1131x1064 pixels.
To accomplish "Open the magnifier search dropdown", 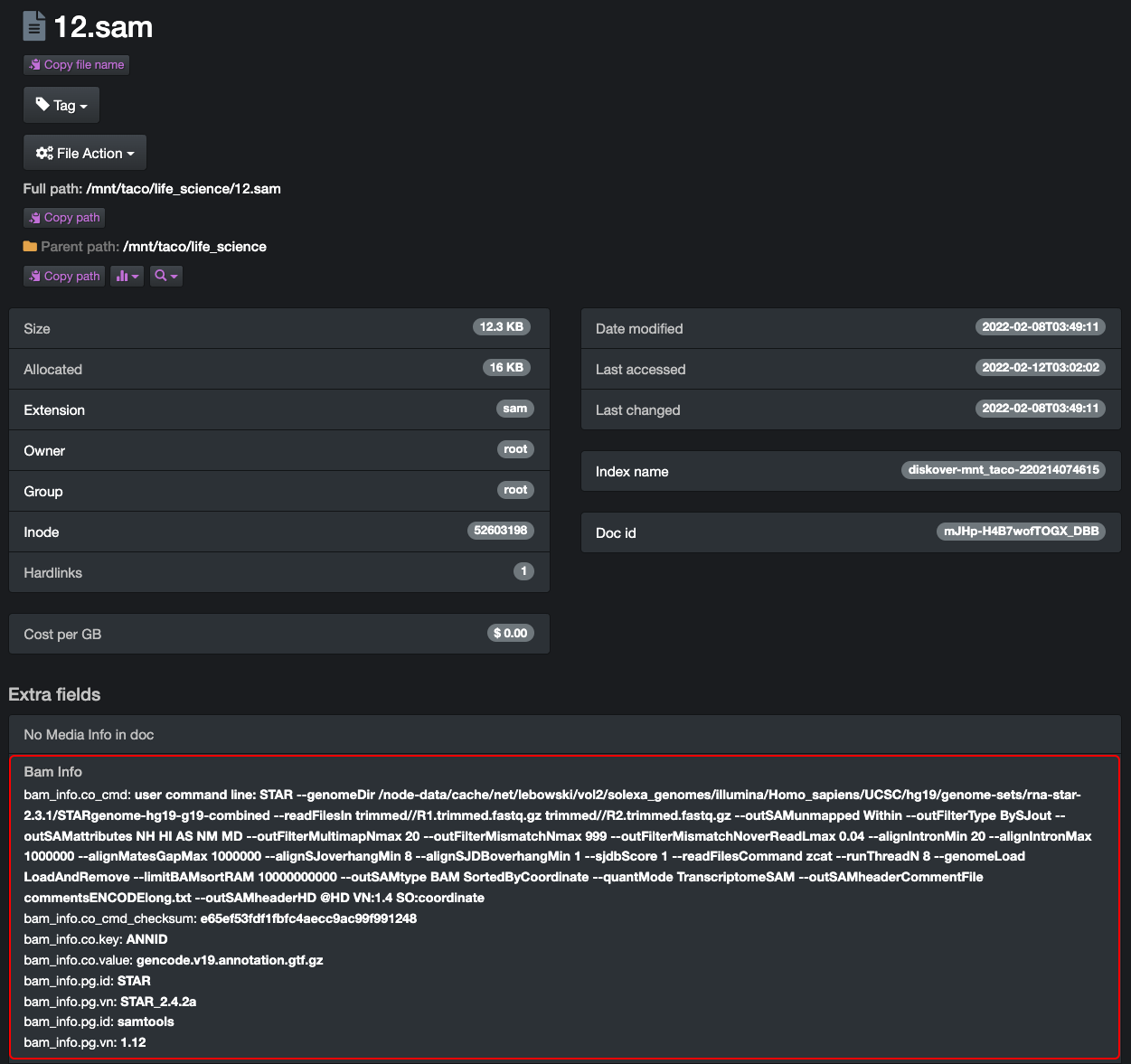I will click(x=166, y=276).
